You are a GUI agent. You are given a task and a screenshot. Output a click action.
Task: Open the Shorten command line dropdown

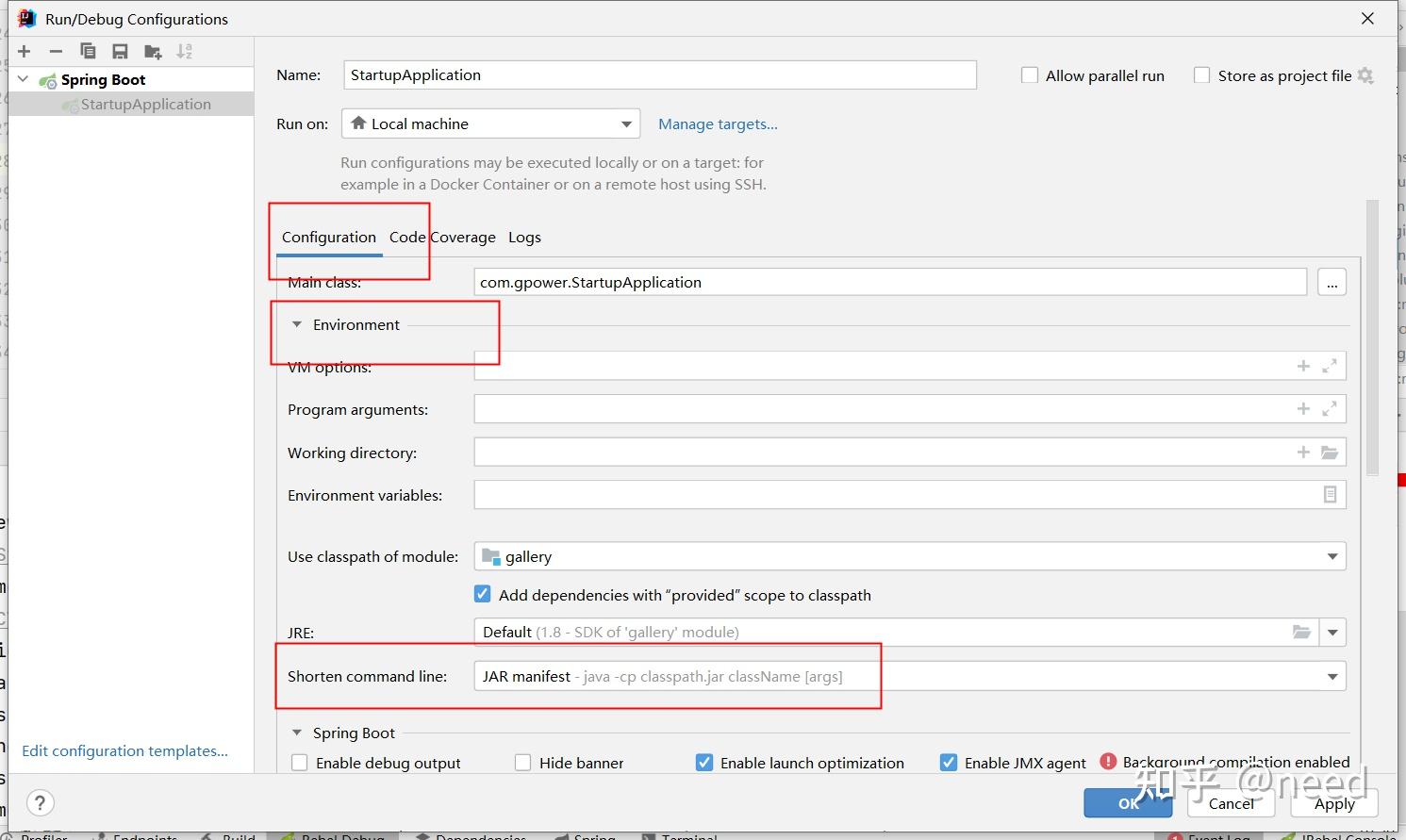(910, 676)
